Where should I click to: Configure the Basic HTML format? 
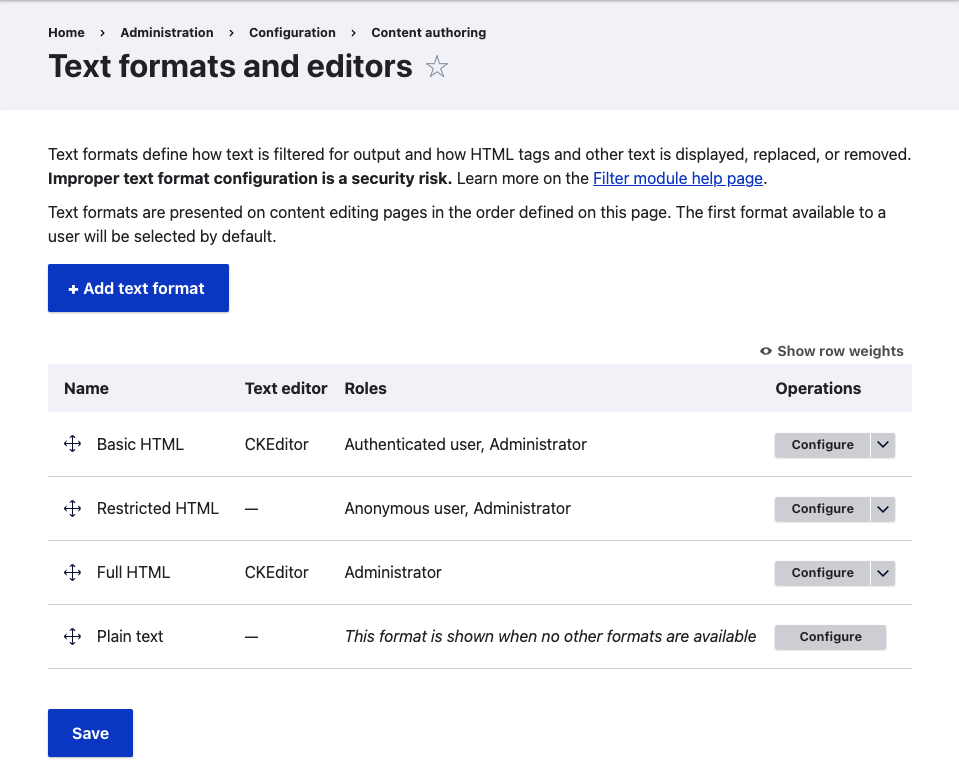pos(822,445)
